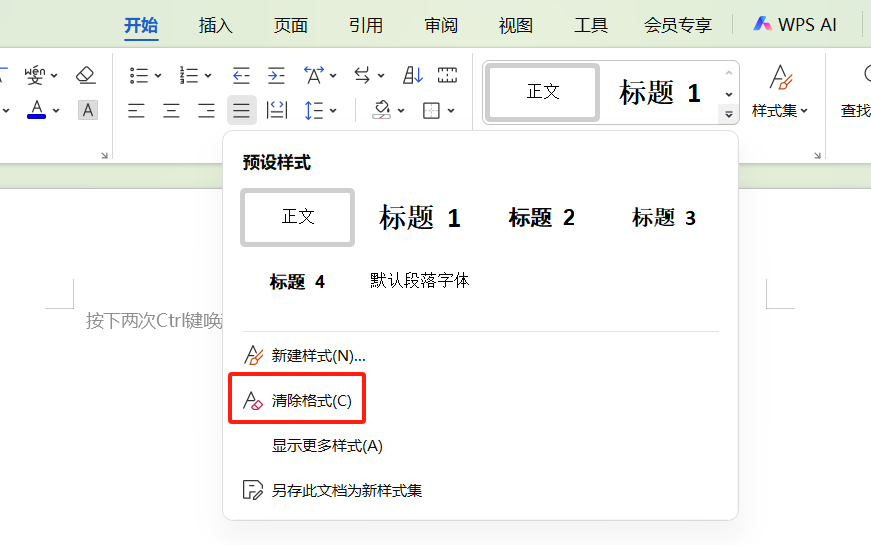This screenshot has width=871, height=545.
Task: Insert a bulleted list
Action: coord(138,75)
